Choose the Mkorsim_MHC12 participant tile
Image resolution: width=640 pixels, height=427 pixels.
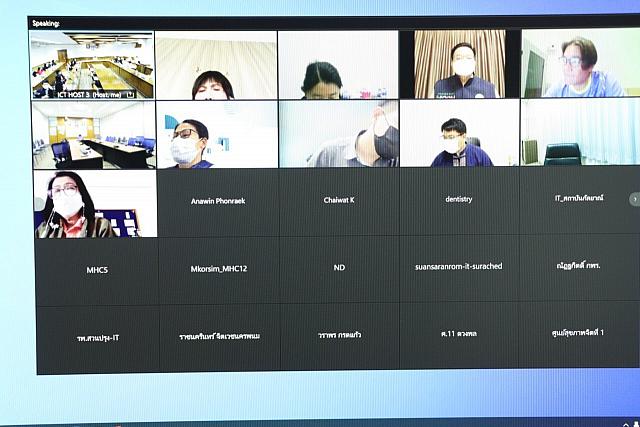[218, 269]
